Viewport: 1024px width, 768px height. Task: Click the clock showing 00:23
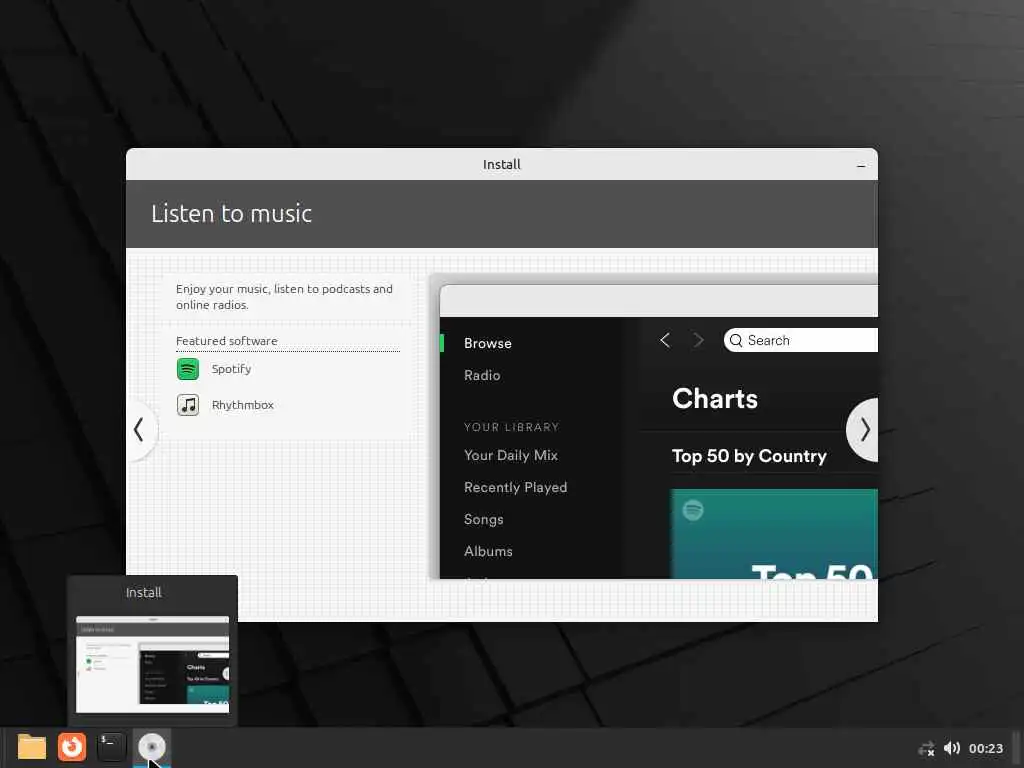click(985, 748)
